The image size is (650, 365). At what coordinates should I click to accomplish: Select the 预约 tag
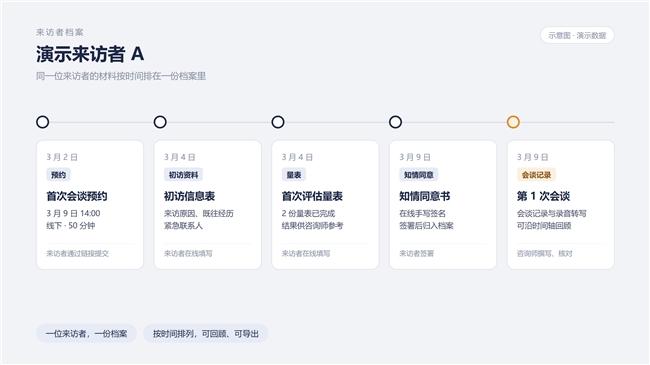point(58,175)
